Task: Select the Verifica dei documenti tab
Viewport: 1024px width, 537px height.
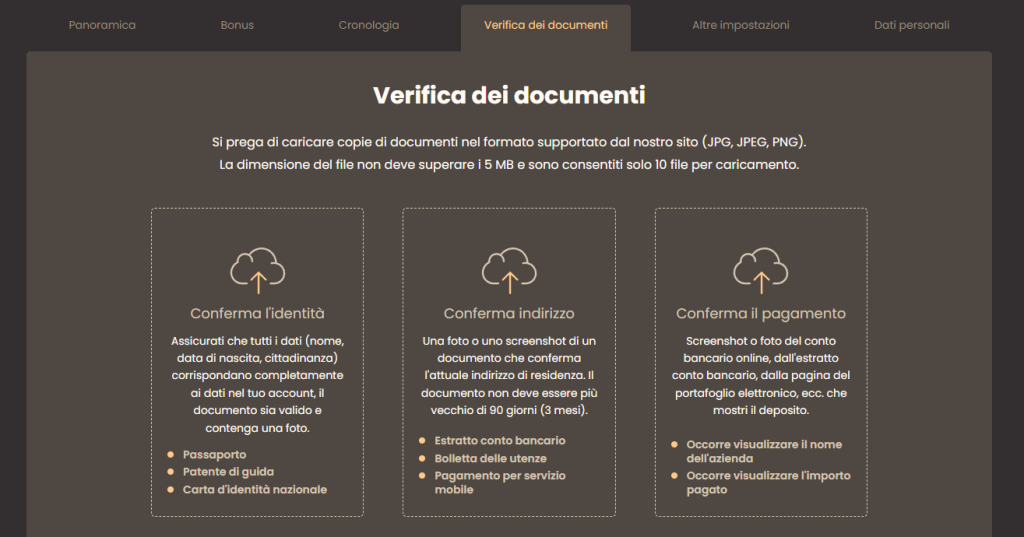Action: click(x=545, y=25)
